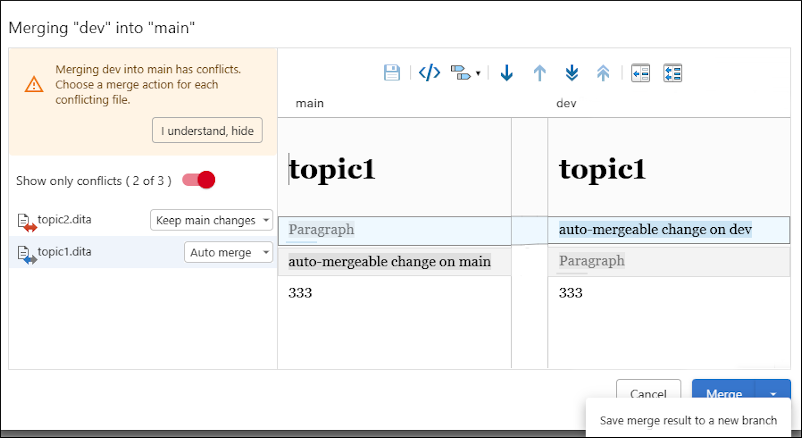Copy current change to left side

(x=641, y=73)
